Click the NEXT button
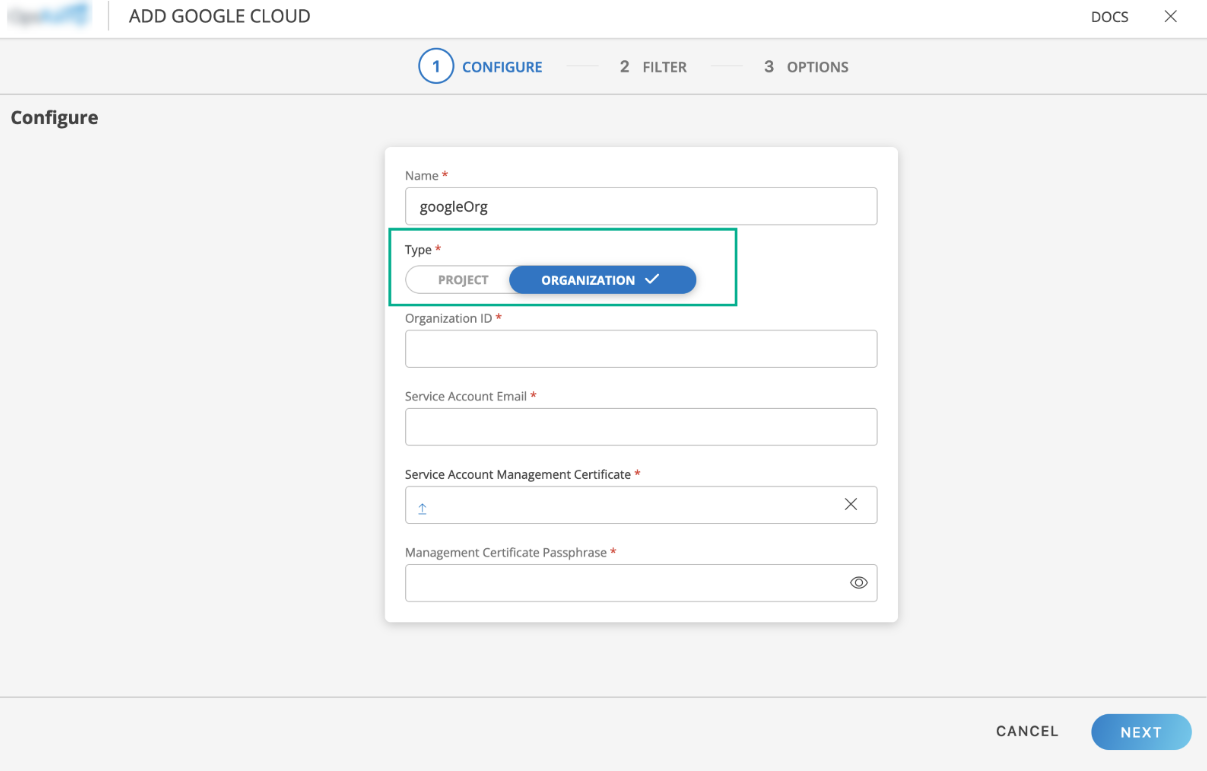Screen dimensions: 1207x771 coord(1141,732)
